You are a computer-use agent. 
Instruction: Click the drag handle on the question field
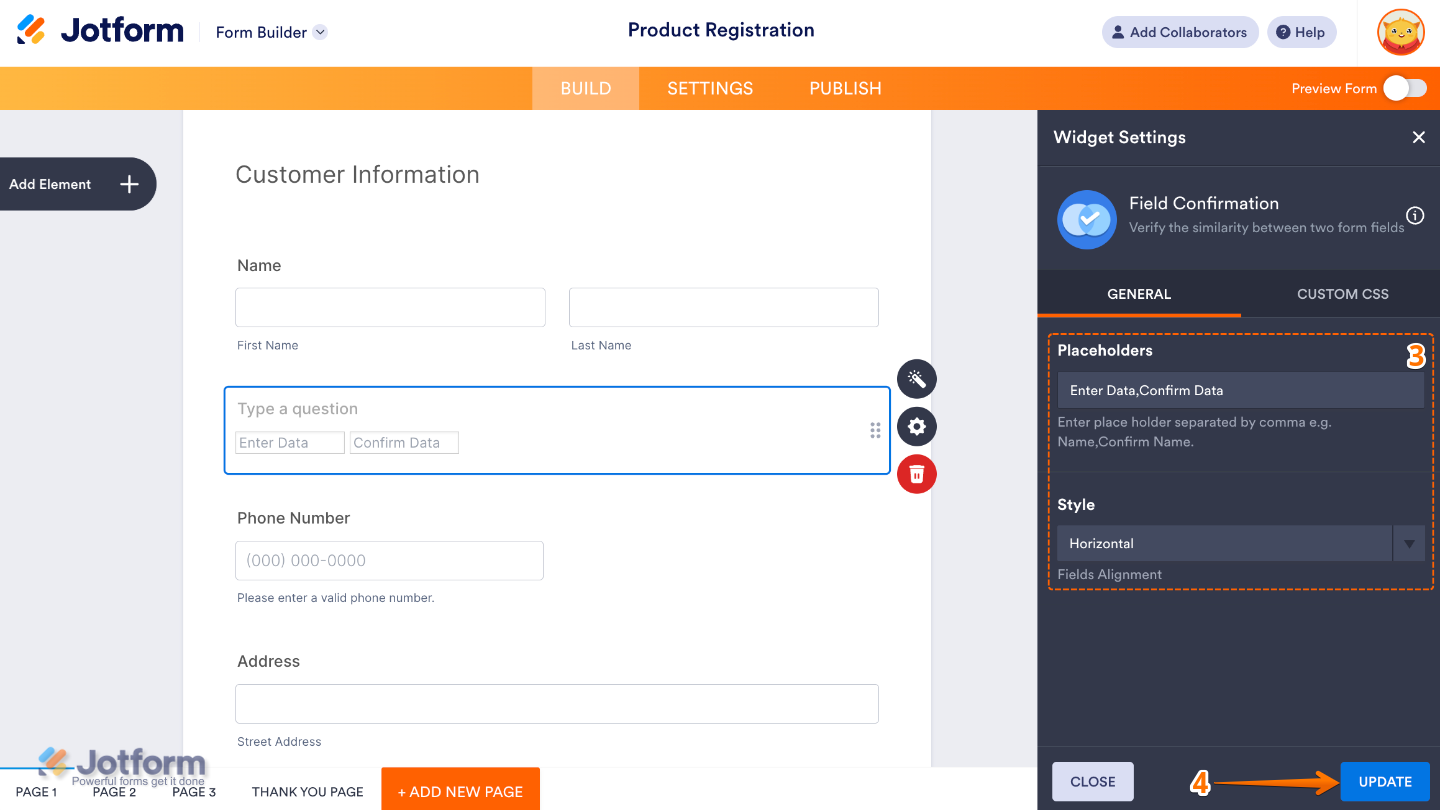point(875,430)
